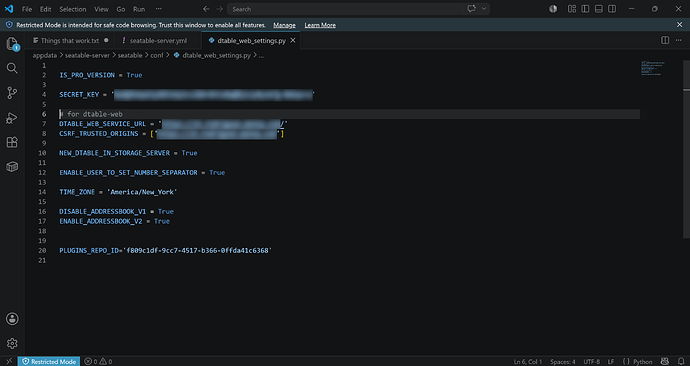Open the container/box view icon in activity bar
Screen dimensions: 690x366
(12, 167)
